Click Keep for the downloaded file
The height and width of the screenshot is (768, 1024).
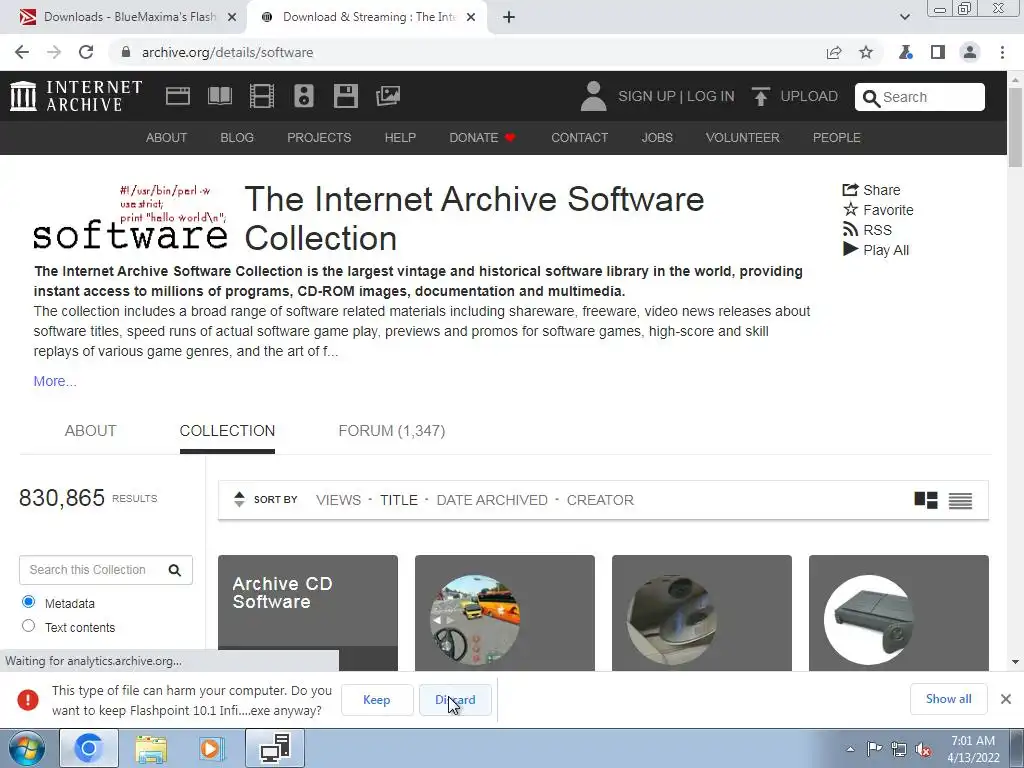377,700
